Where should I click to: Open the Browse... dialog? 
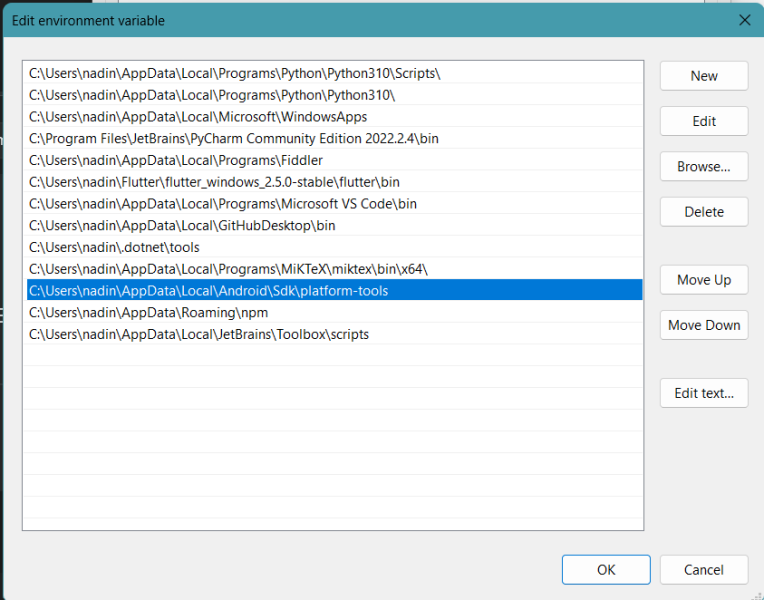(704, 167)
